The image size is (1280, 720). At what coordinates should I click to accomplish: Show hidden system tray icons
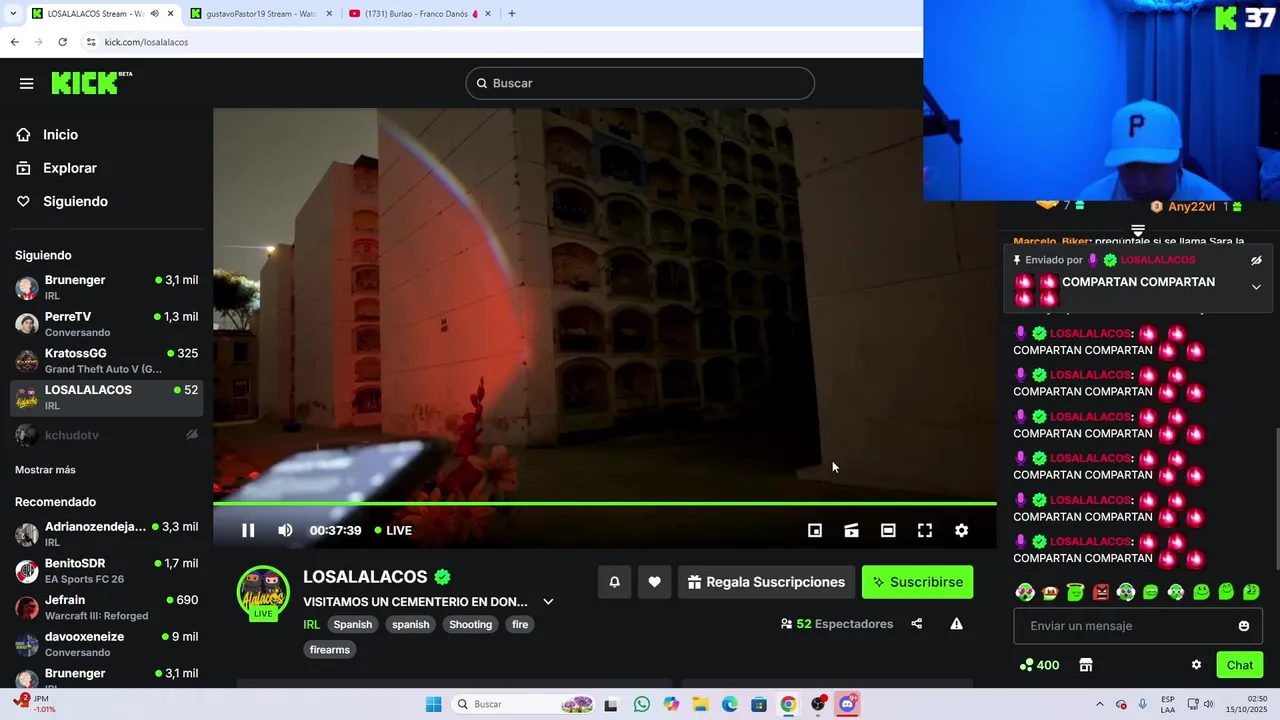(x=1100, y=704)
